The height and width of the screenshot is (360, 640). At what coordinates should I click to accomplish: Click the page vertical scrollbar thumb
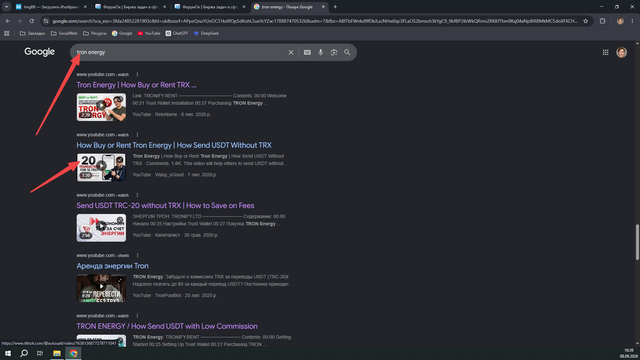[637, 242]
